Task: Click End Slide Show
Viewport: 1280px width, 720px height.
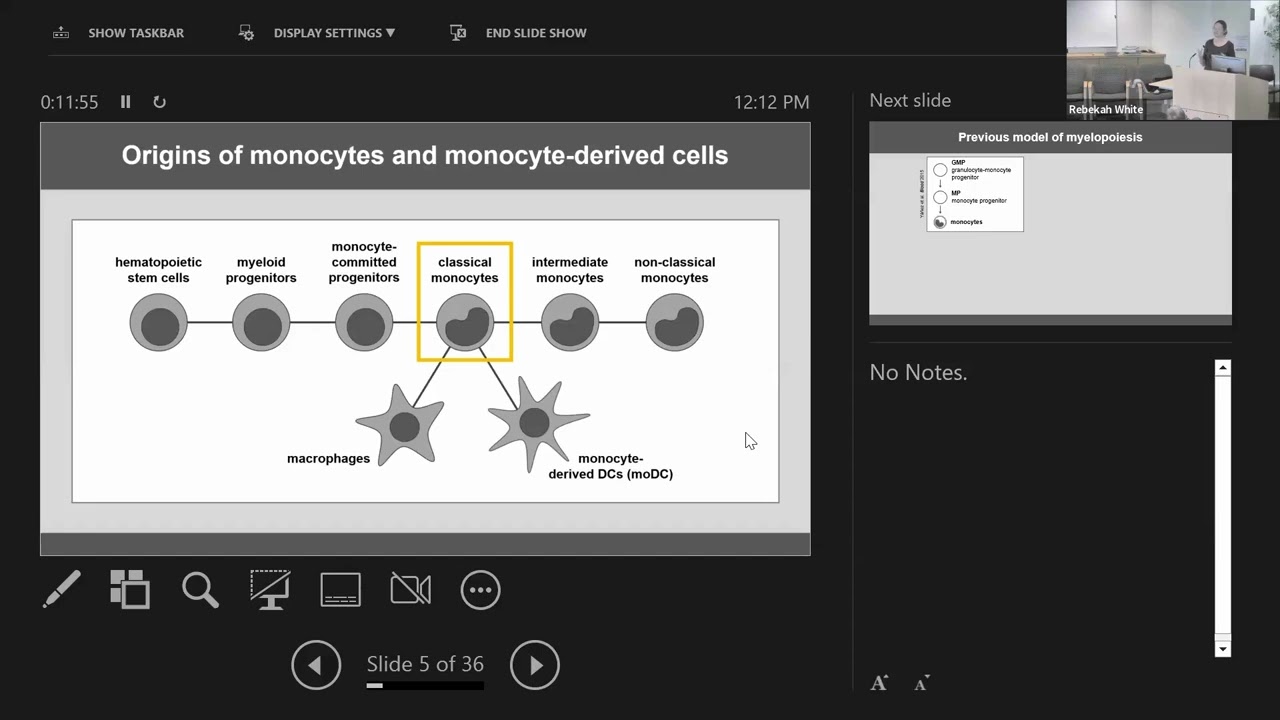Action: 518,33
